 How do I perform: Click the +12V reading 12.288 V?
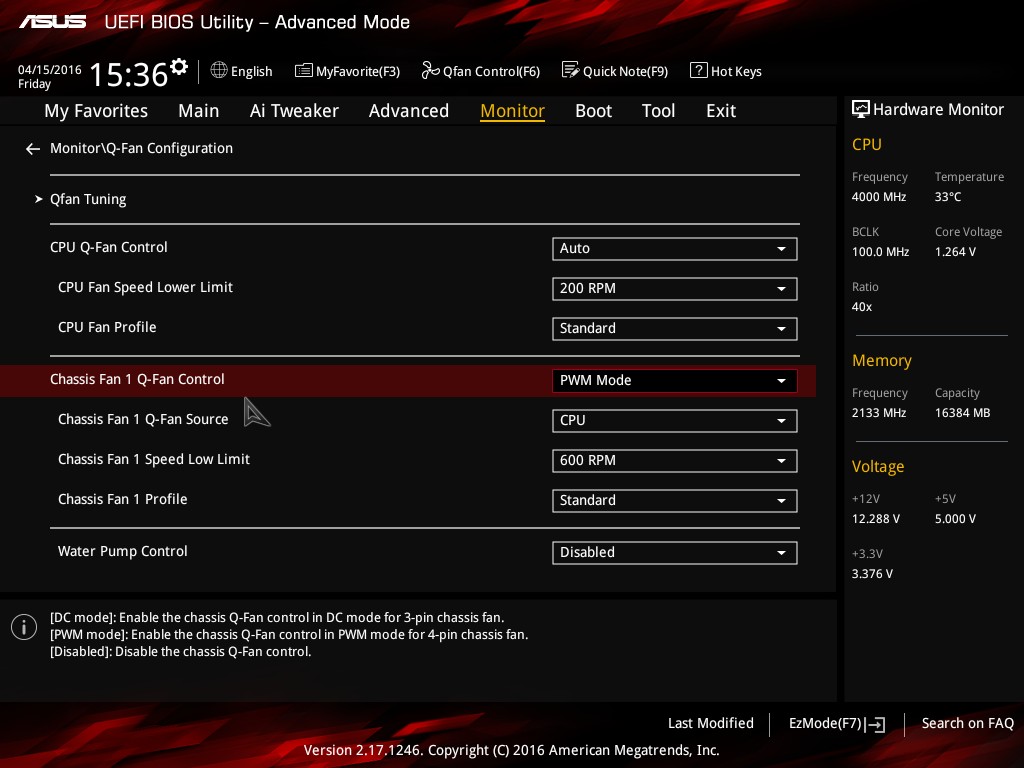876,519
